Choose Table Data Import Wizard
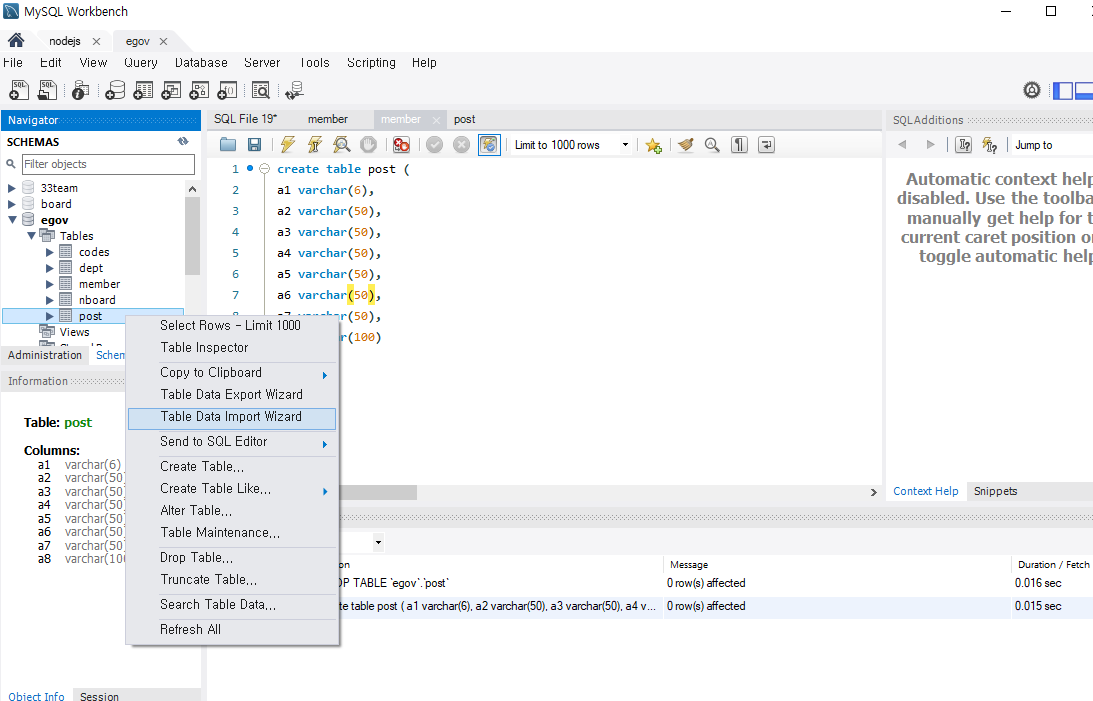 tap(232, 417)
